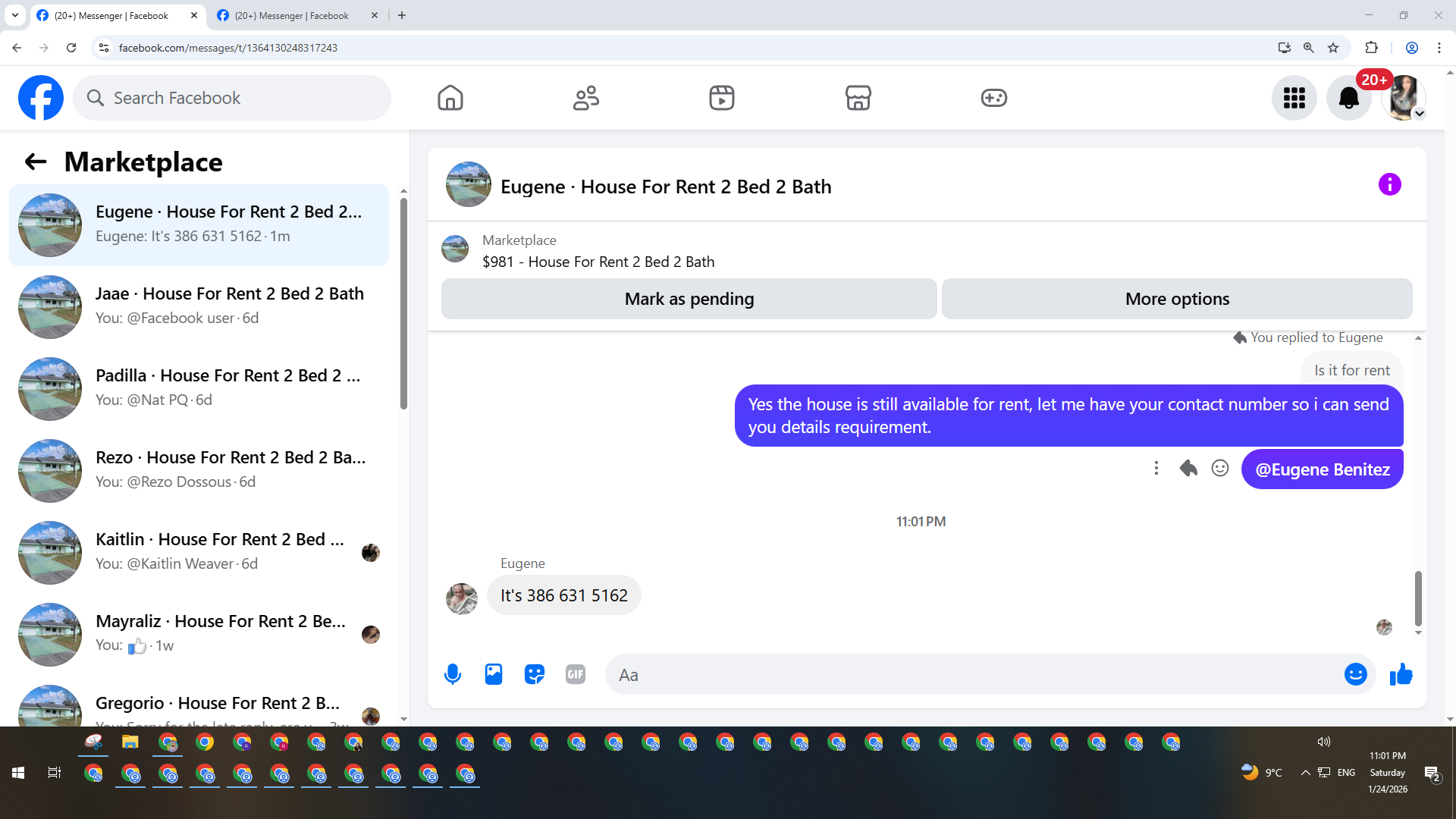1456x819 pixels.
Task: Attach a photo using image icon
Action: tap(494, 674)
